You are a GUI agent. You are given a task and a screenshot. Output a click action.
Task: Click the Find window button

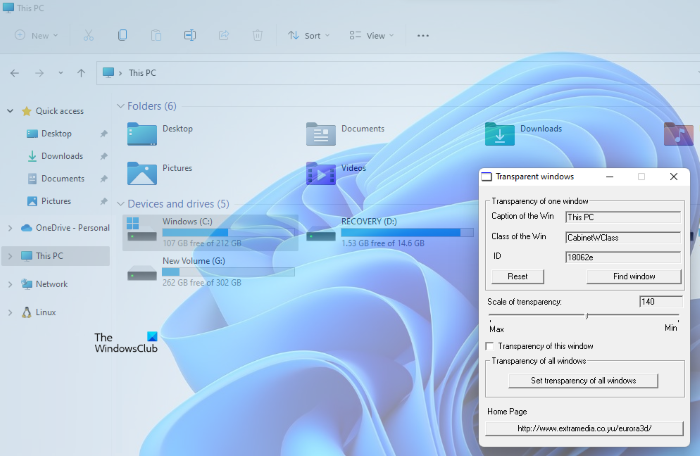(x=634, y=276)
